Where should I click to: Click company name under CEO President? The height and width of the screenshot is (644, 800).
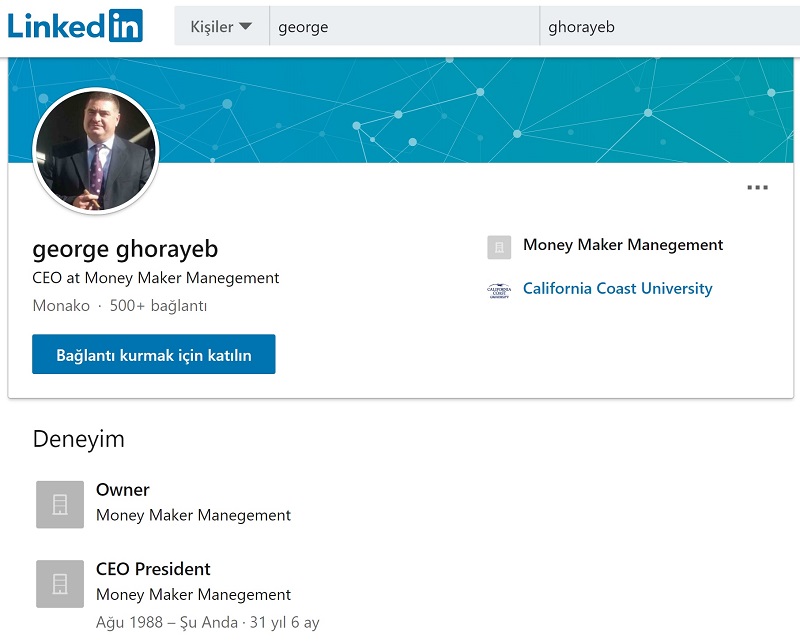click(193, 595)
